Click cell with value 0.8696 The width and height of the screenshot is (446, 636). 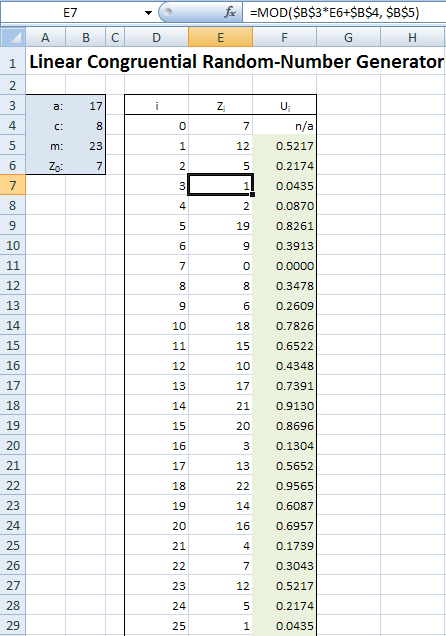tap(285, 426)
